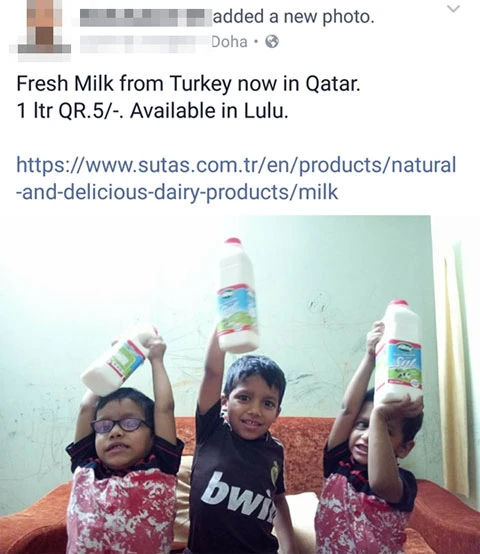The image size is (480, 554).
Task: Open the Doha location link
Action: (x=229, y=42)
